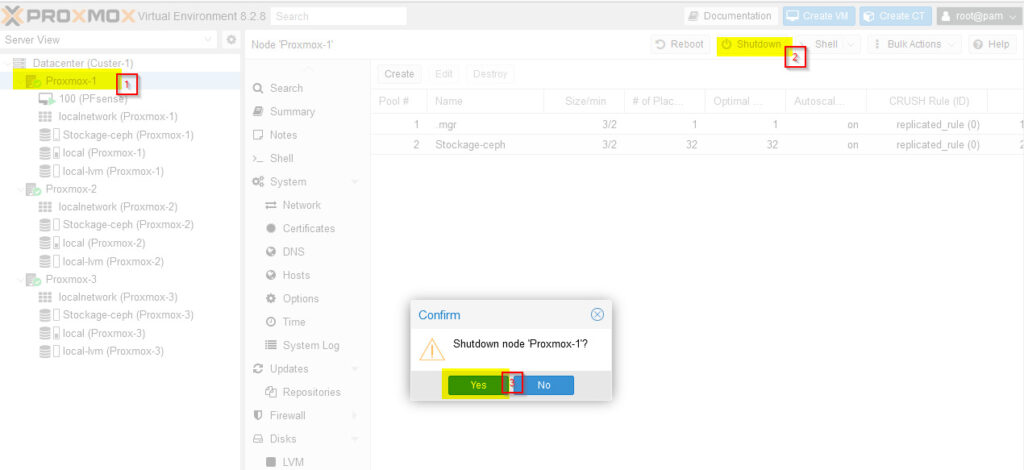Viewport: 1024px width, 470px height.
Task: Open the root@pam user menu
Action: [x=979, y=16]
